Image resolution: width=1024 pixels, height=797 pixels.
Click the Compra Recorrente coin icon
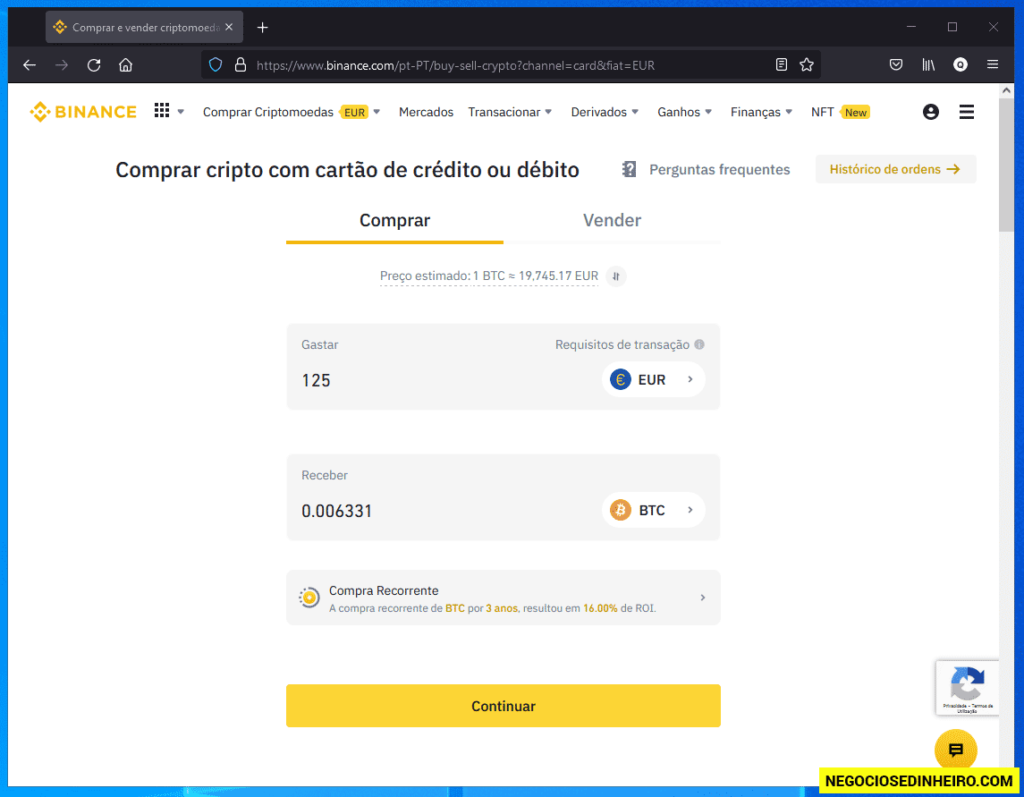tap(309, 597)
